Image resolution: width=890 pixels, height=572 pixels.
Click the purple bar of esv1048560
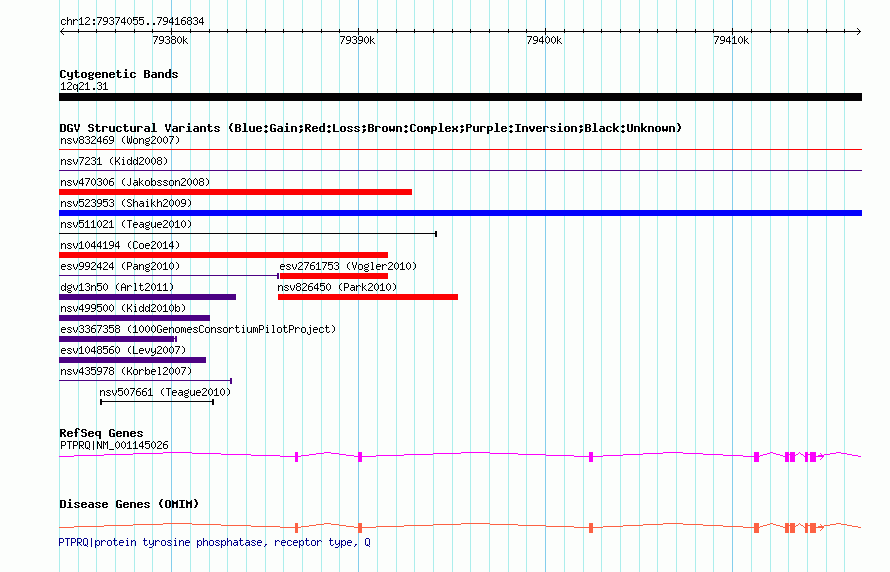(133, 360)
